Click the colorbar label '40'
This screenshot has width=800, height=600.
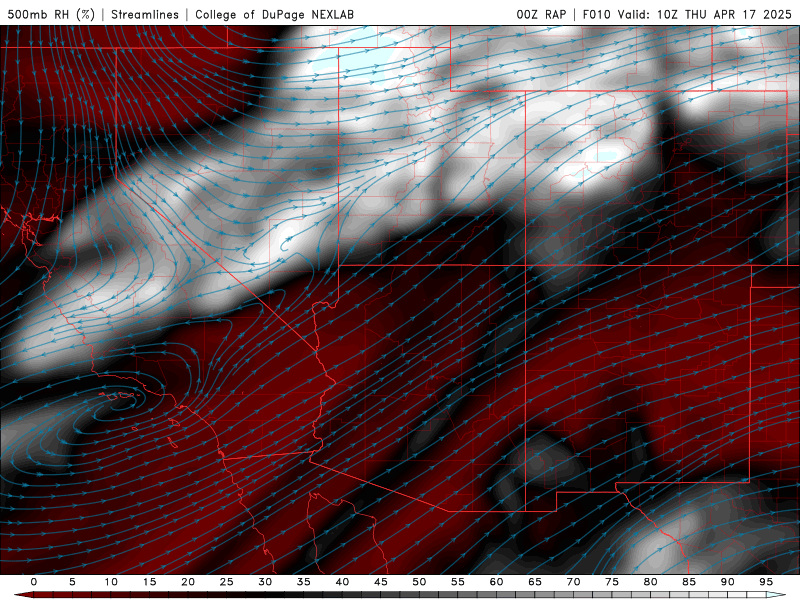tap(342, 582)
